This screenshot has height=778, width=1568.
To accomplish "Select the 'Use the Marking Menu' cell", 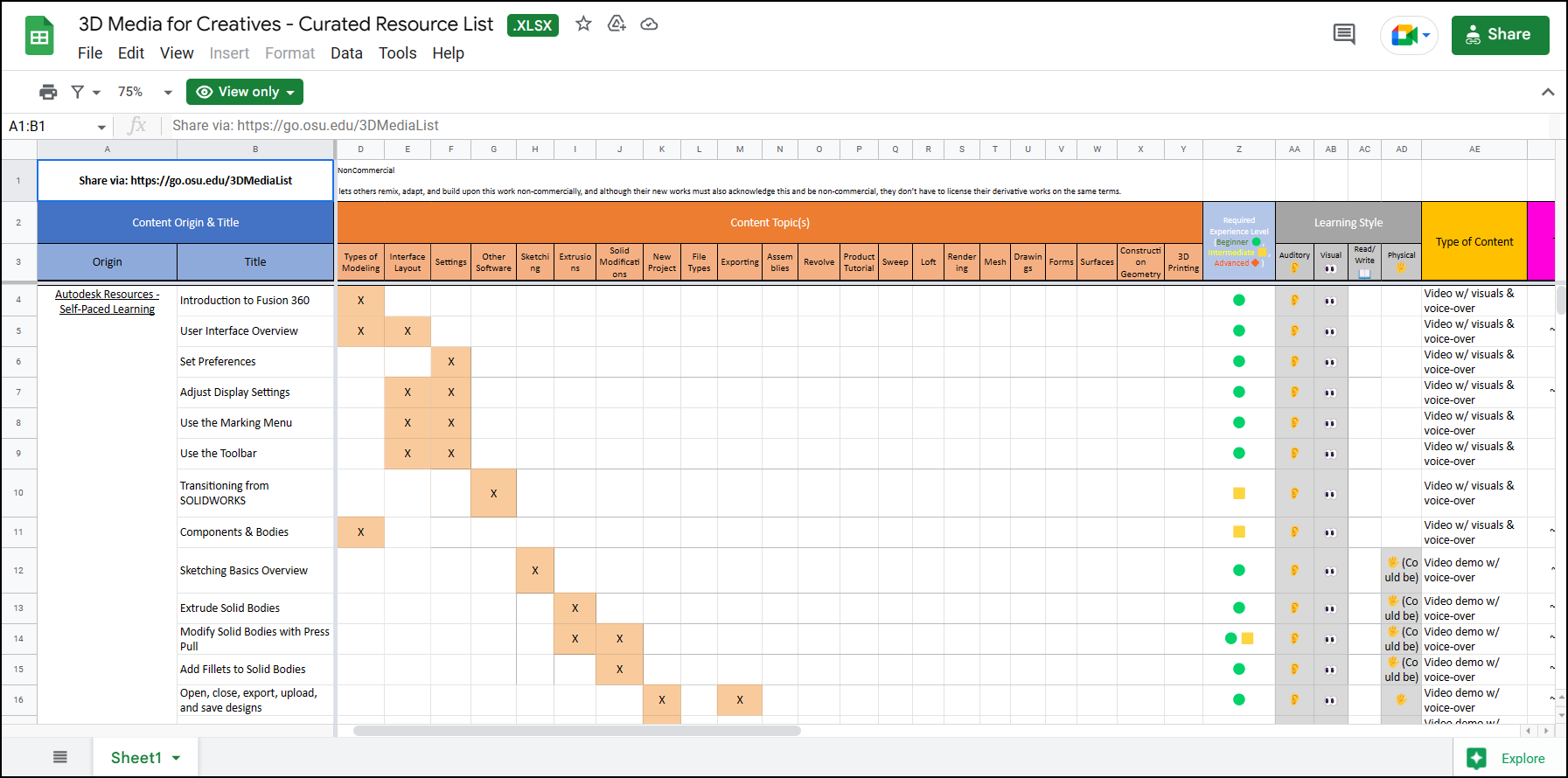I will point(255,423).
